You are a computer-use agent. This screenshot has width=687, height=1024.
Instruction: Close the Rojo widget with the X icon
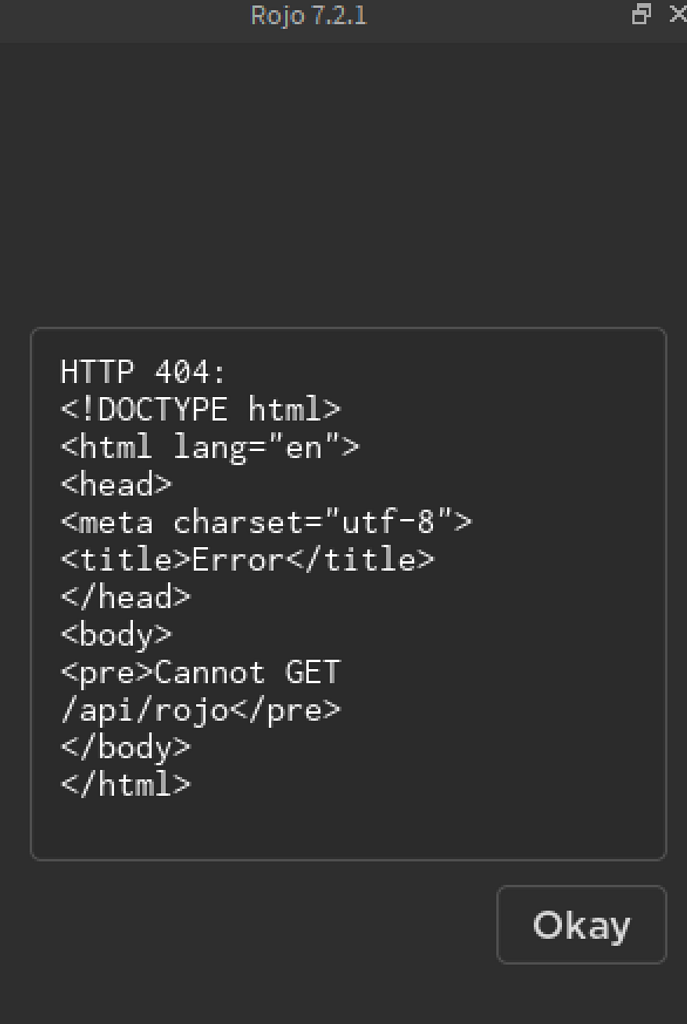676,15
